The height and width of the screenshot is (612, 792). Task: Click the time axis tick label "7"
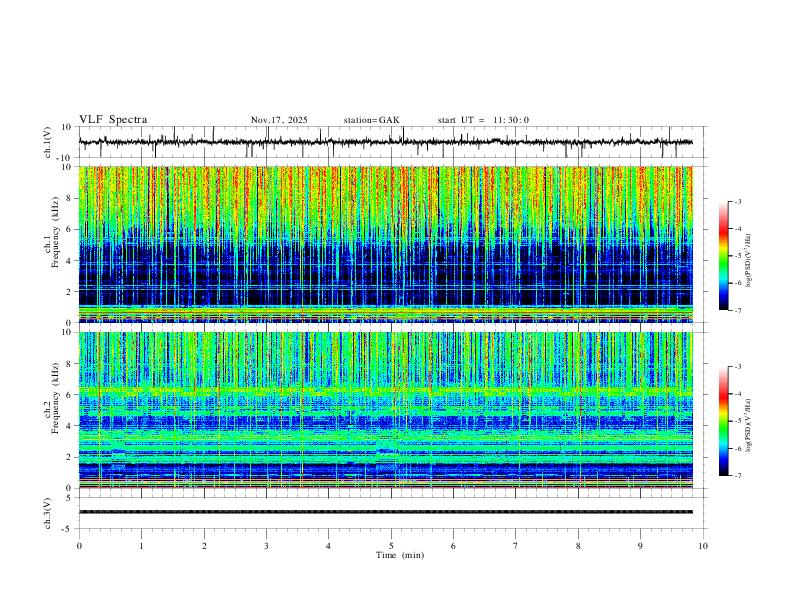pyautogui.click(x=516, y=546)
